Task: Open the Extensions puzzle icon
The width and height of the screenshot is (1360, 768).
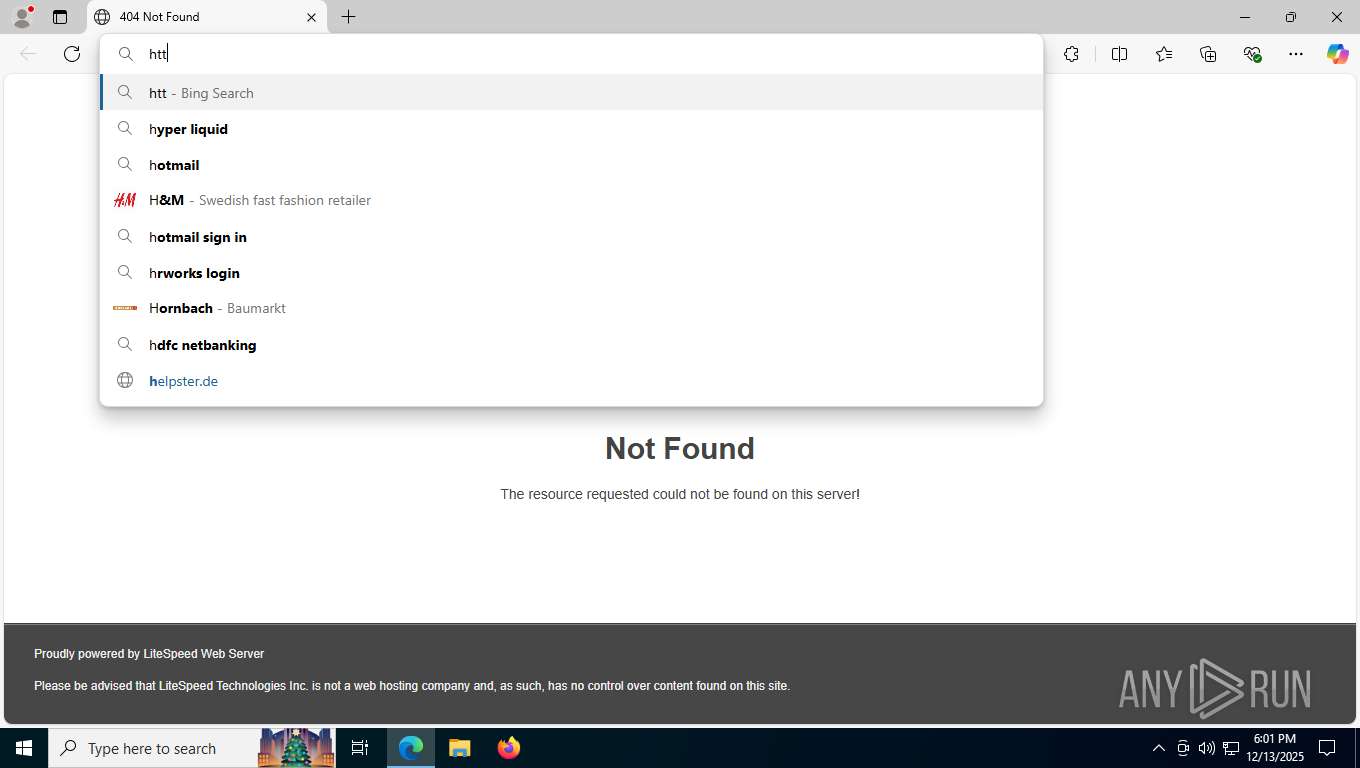Action: (1071, 54)
